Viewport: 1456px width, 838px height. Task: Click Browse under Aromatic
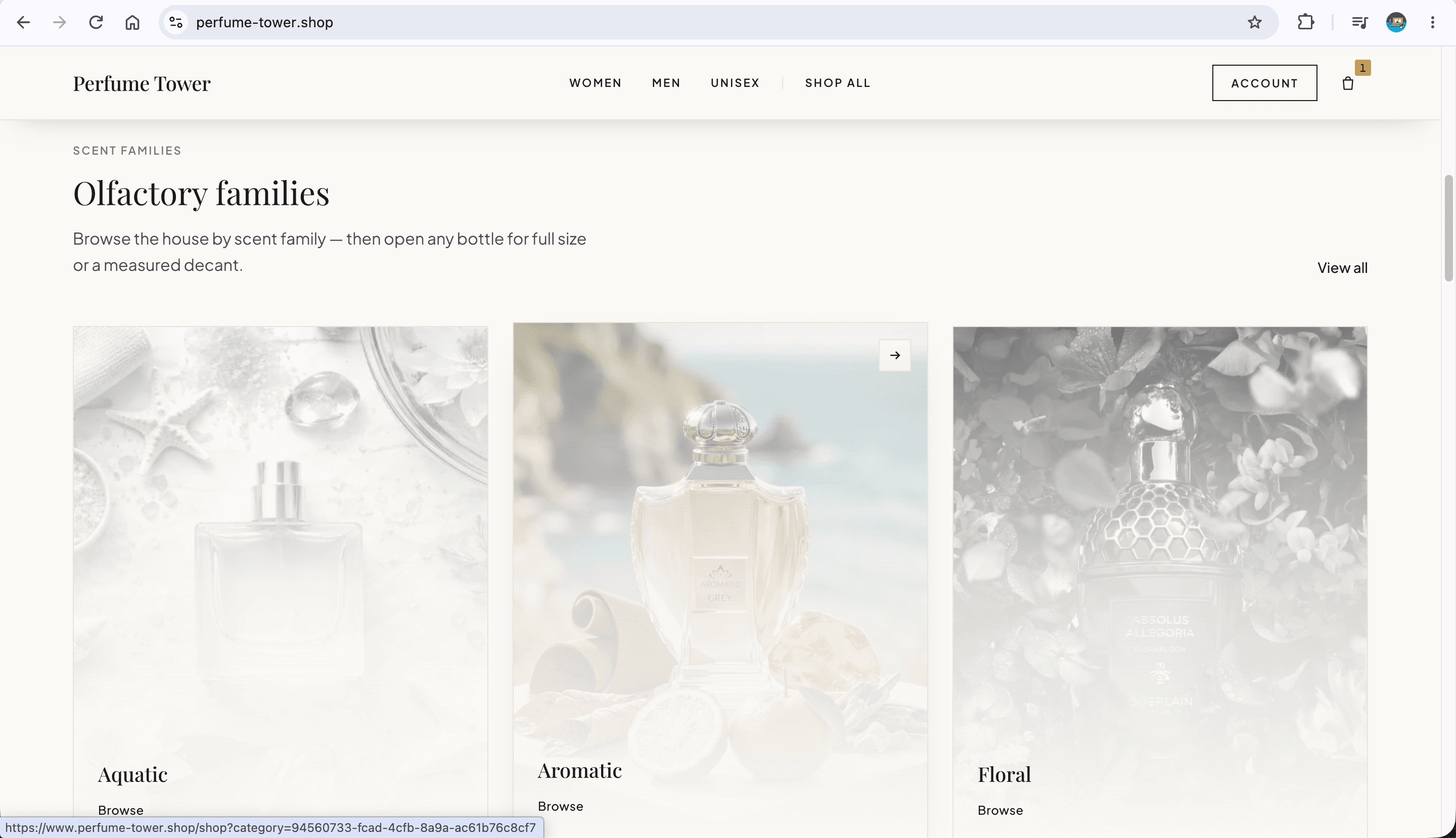(x=560, y=806)
